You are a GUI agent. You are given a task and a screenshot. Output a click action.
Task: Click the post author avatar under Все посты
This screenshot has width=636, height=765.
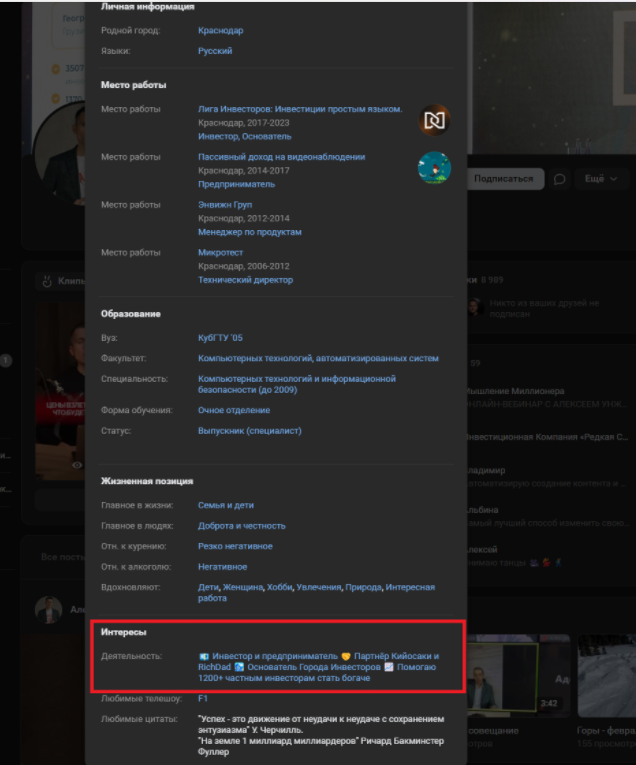(49, 609)
